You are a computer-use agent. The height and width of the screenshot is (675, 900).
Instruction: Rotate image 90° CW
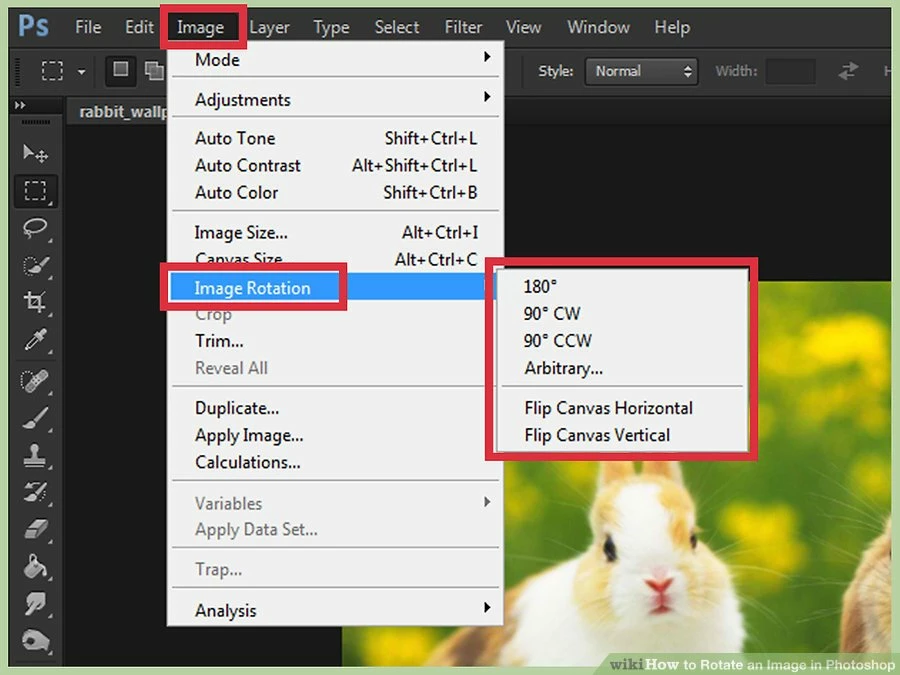623,313
